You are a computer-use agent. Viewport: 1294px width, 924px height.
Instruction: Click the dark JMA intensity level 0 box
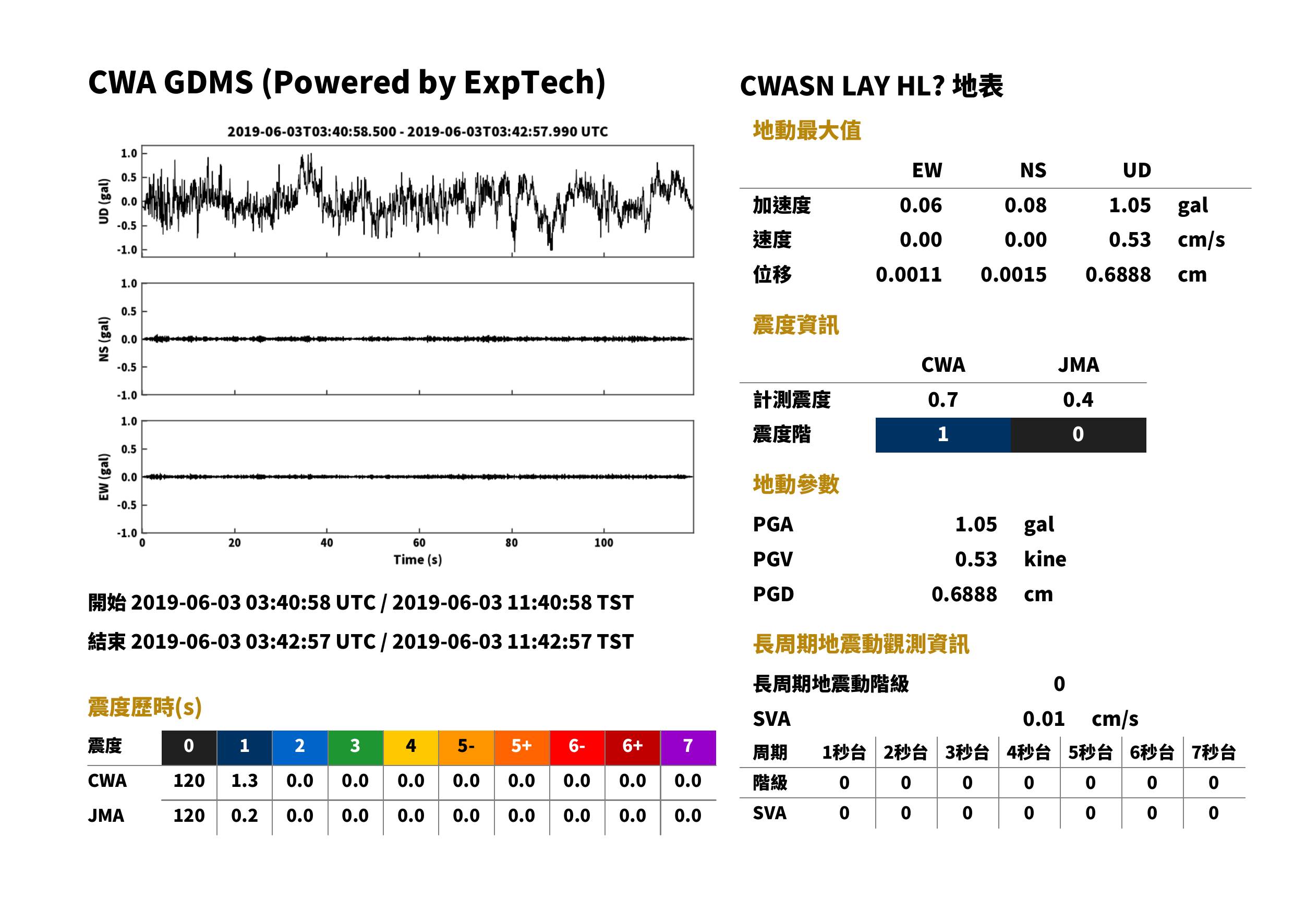(1079, 435)
